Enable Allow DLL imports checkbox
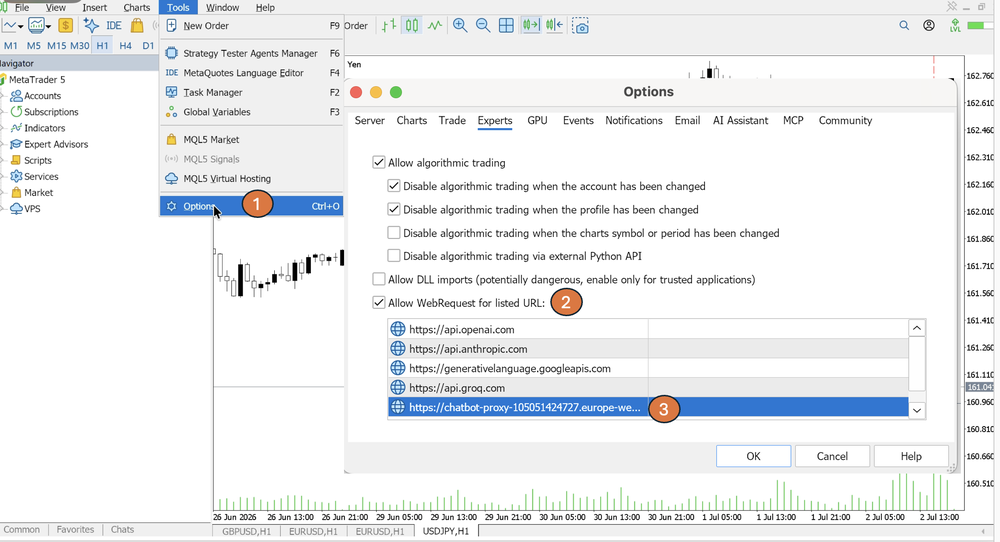1000x542 pixels. click(x=379, y=279)
